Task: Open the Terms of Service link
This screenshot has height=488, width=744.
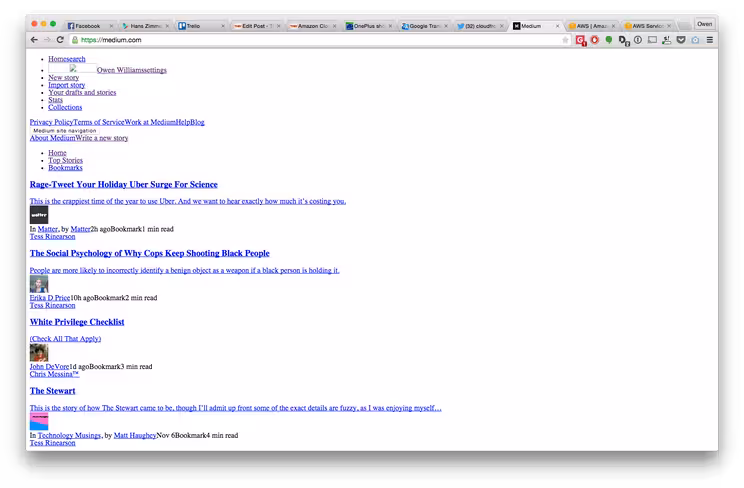Action: coord(99,122)
